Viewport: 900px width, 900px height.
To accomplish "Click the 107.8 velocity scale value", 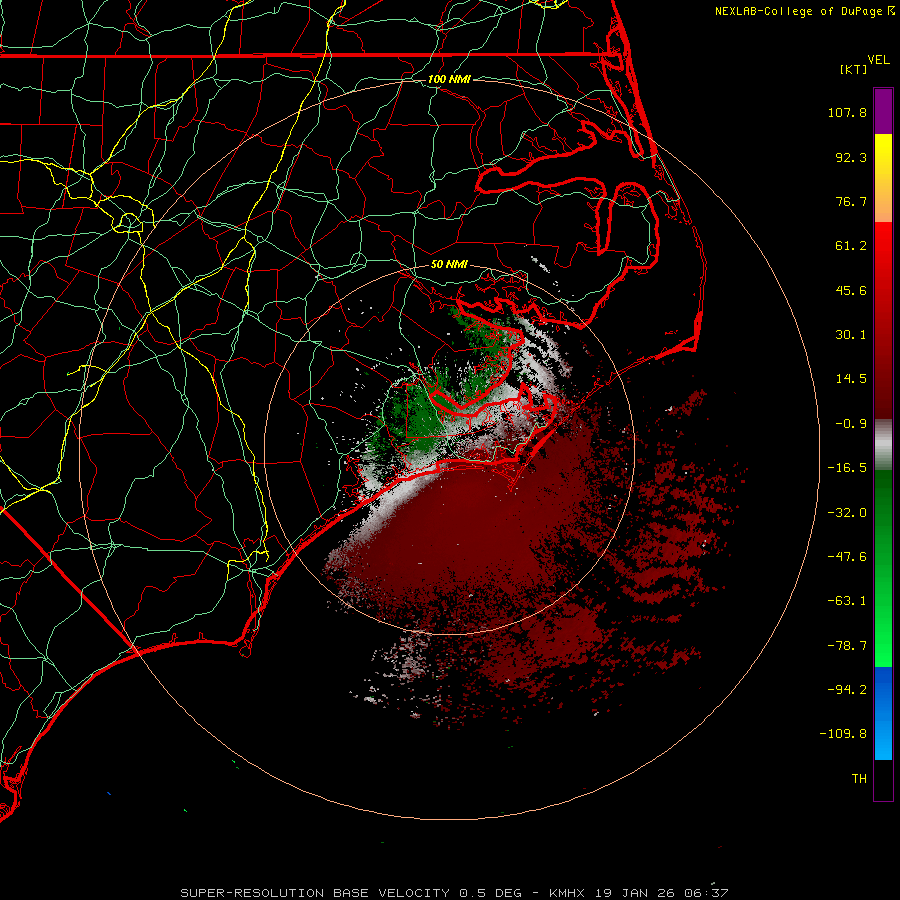I will tap(847, 112).
